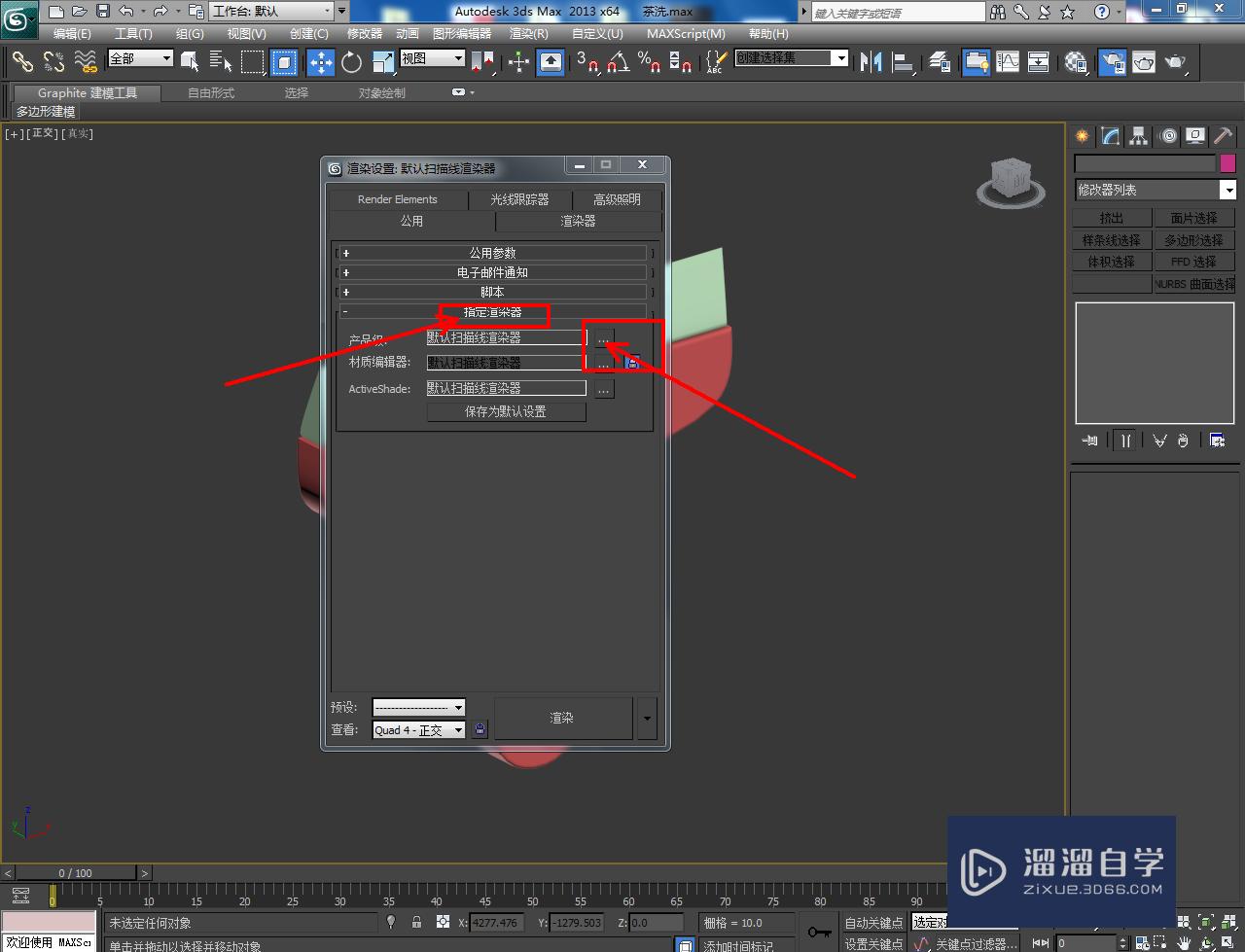Switch to the 光线跟踪器 tab
The image size is (1245, 952).
[519, 199]
